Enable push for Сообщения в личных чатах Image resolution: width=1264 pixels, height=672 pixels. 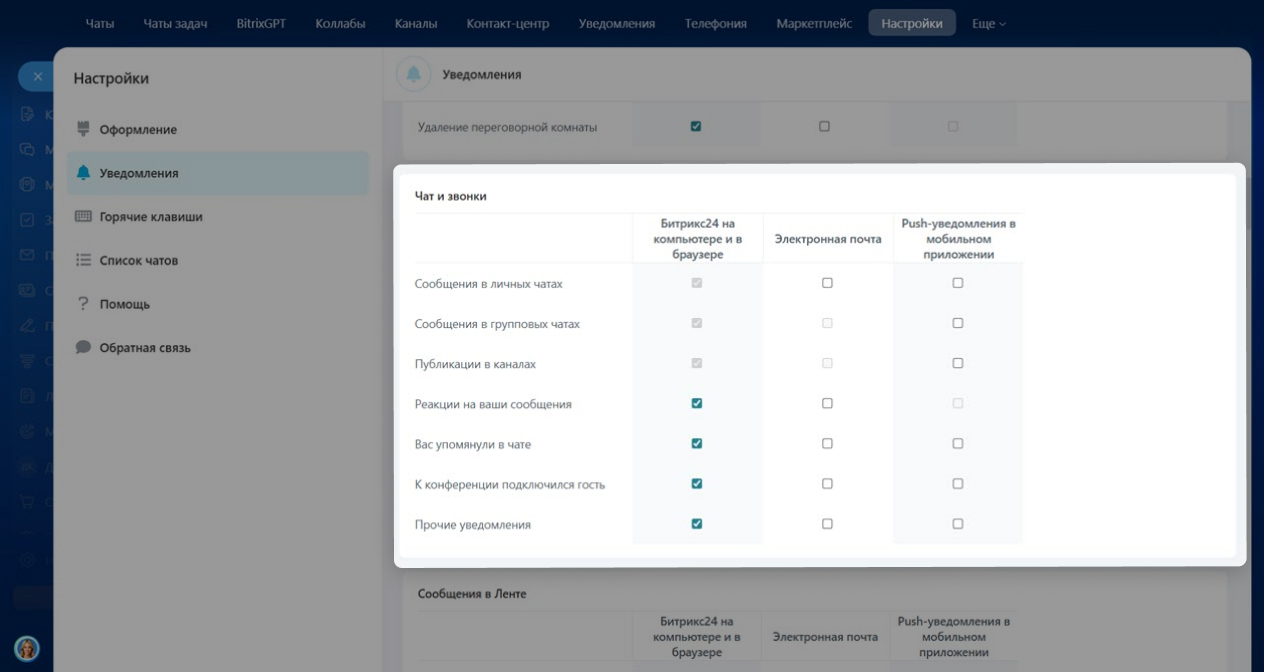click(x=958, y=283)
